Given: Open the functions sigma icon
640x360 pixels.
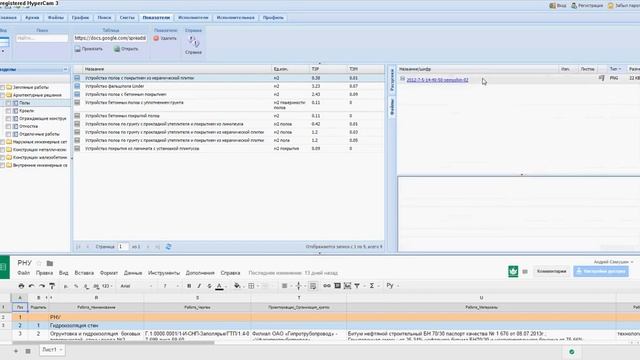Looking at the screenshot, I should click(x=372, y=286).
